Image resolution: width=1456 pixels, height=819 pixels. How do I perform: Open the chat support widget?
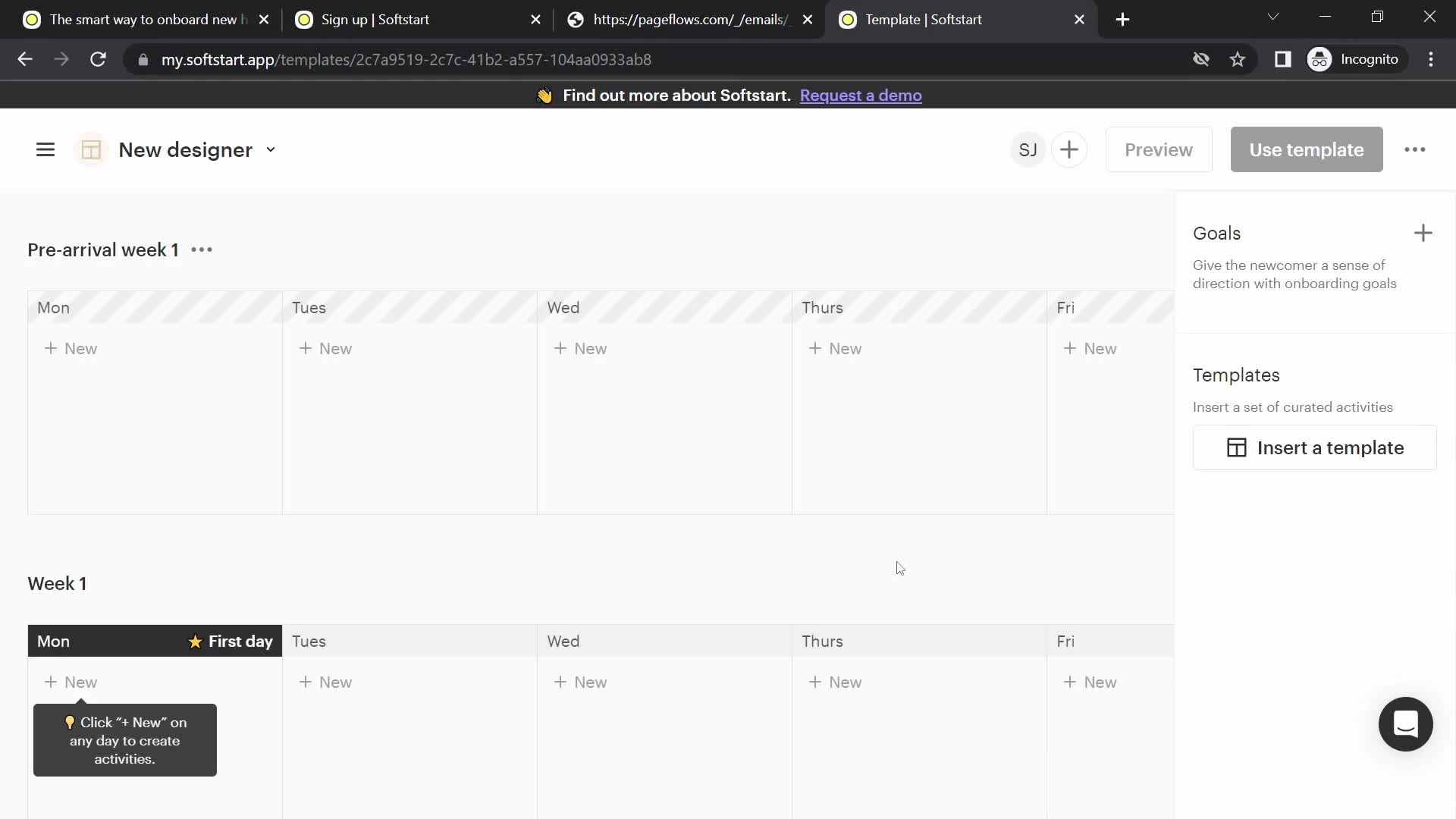[1405, 724]
